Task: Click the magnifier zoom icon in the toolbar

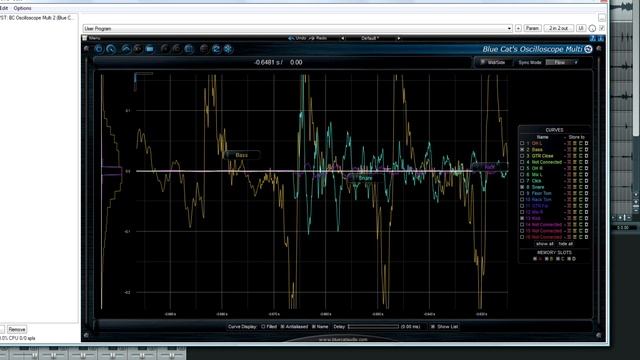Action: tap(111, 49)
